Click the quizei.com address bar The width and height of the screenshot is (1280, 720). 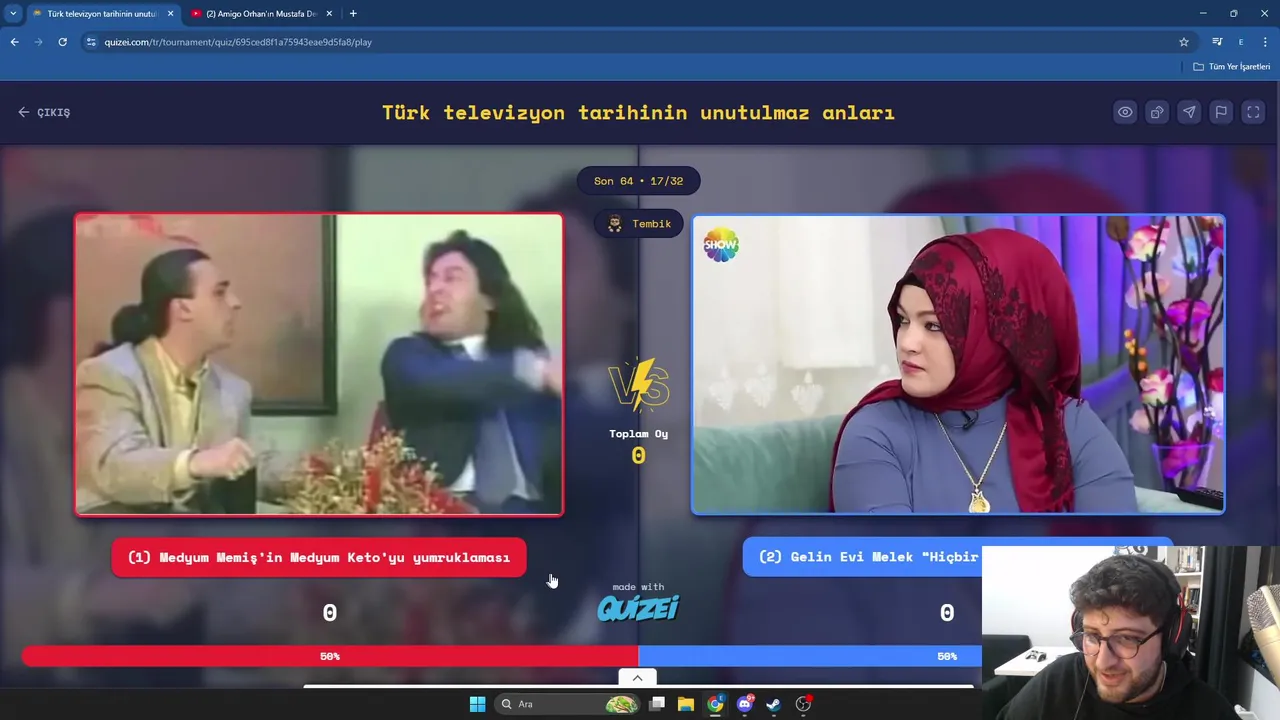(636, 42)
